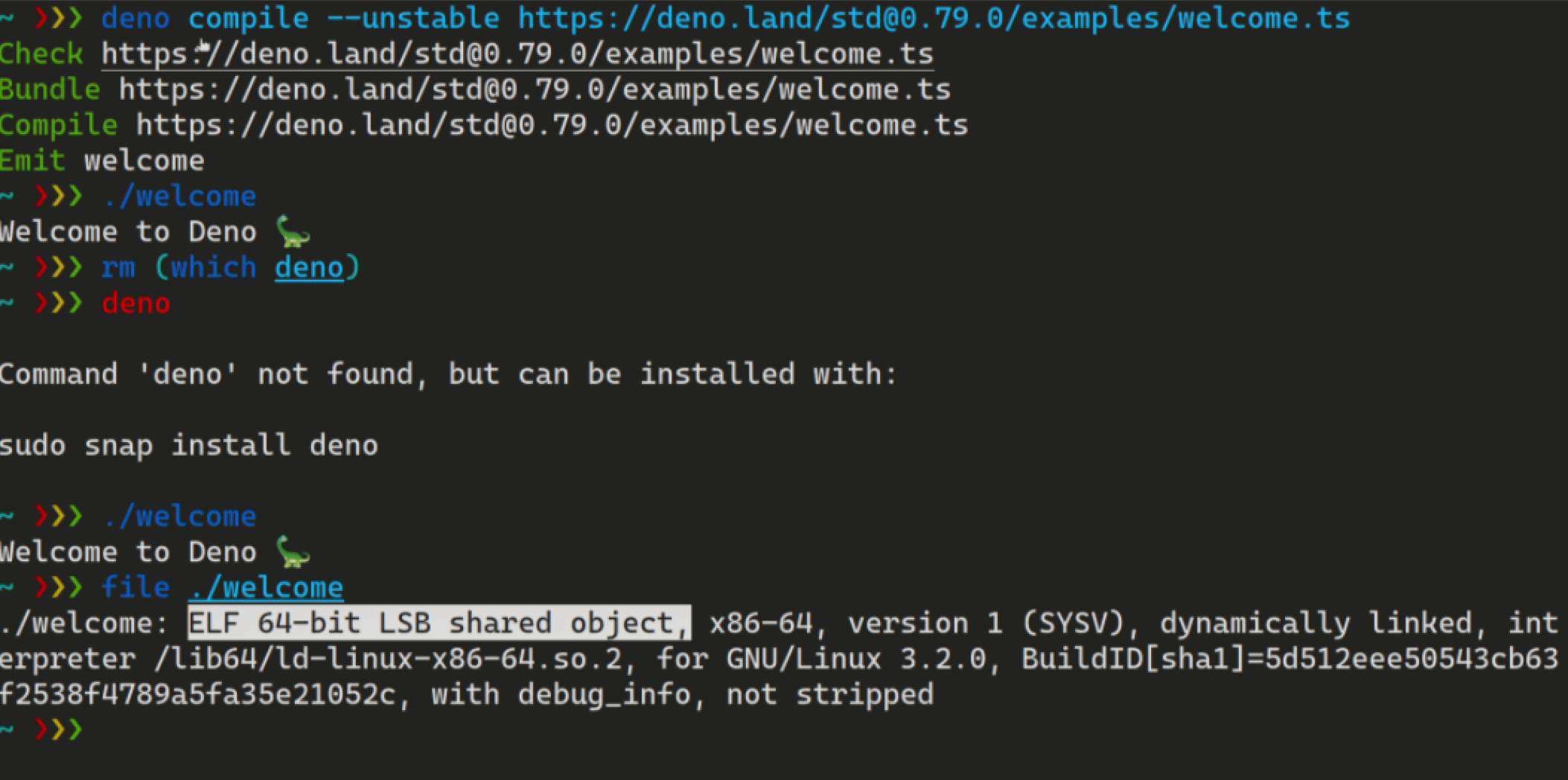Click the sauropod emoji after first Welcome to Deno
The height and width of the screenshot is (780, 1568).
(x=293, y=231)
